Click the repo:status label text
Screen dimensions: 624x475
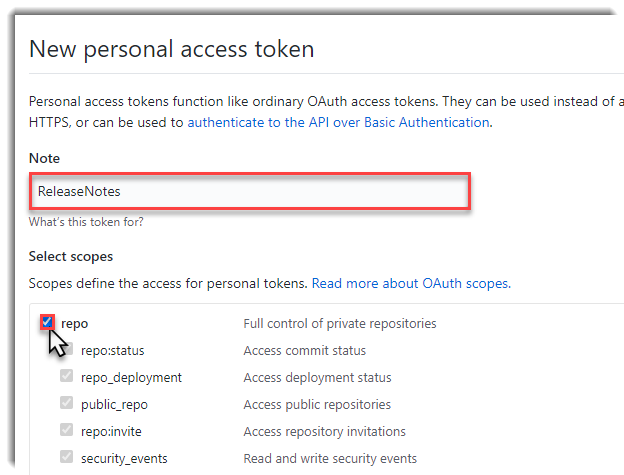[x=113, y=350]
